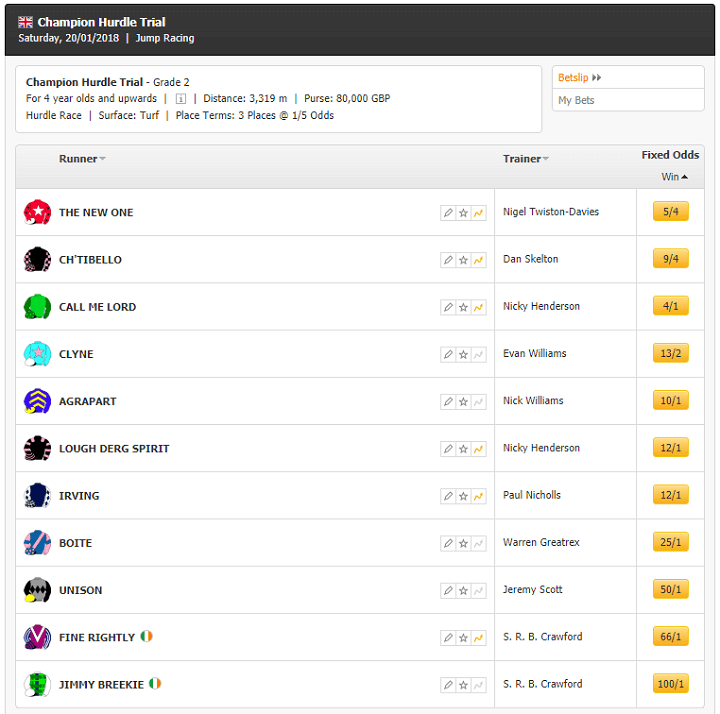Open the race info icon beside Distance
The height and width of the screenshot is (714, 720).
tap(181, 99)
